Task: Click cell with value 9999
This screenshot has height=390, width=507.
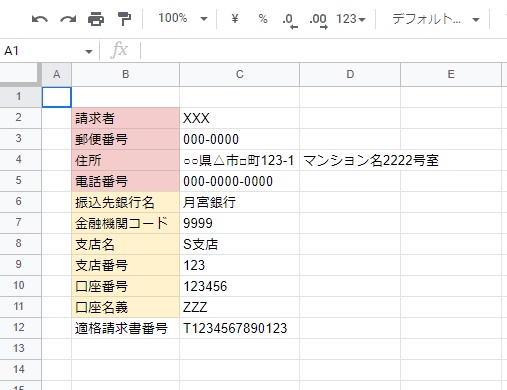Action: pyautogui.click(x=239, y=223)
